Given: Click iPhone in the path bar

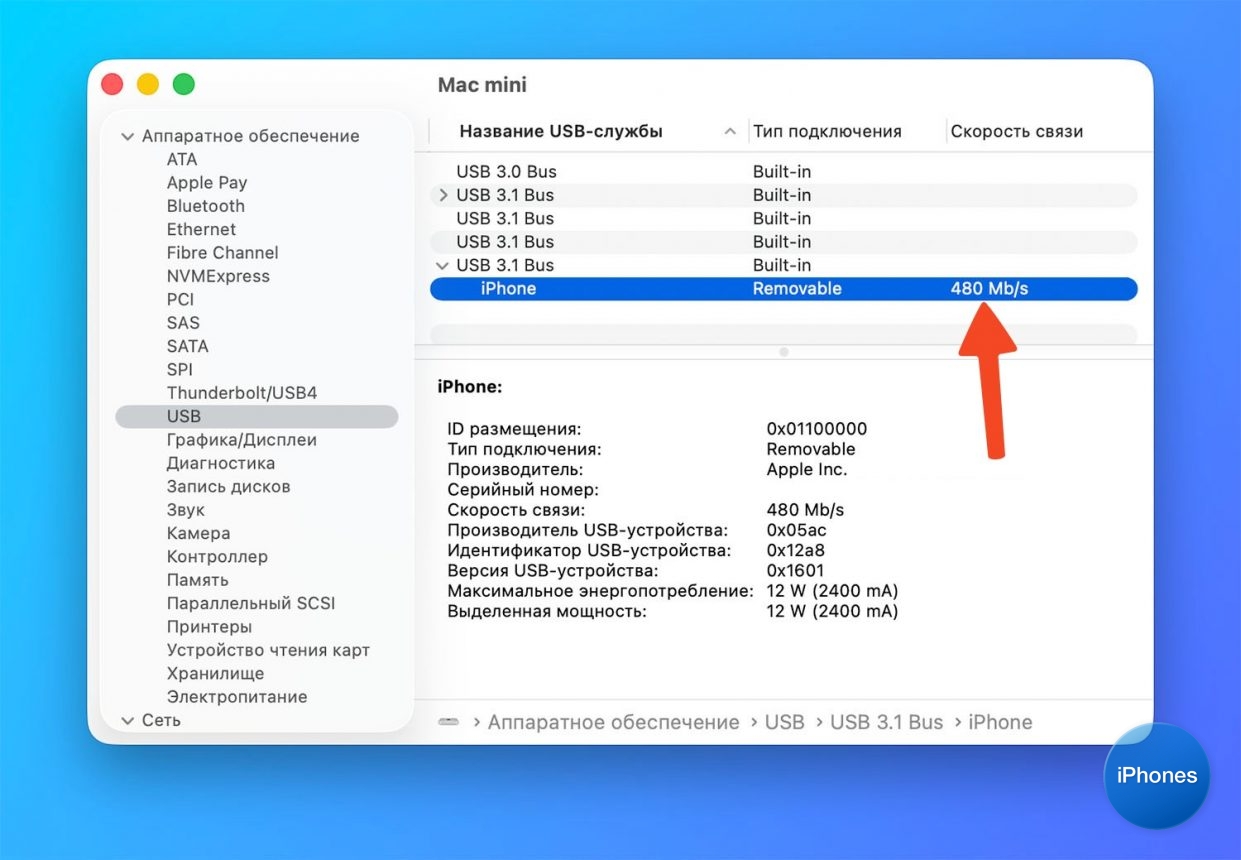Looking at the screenshot, I should 1000,722.
